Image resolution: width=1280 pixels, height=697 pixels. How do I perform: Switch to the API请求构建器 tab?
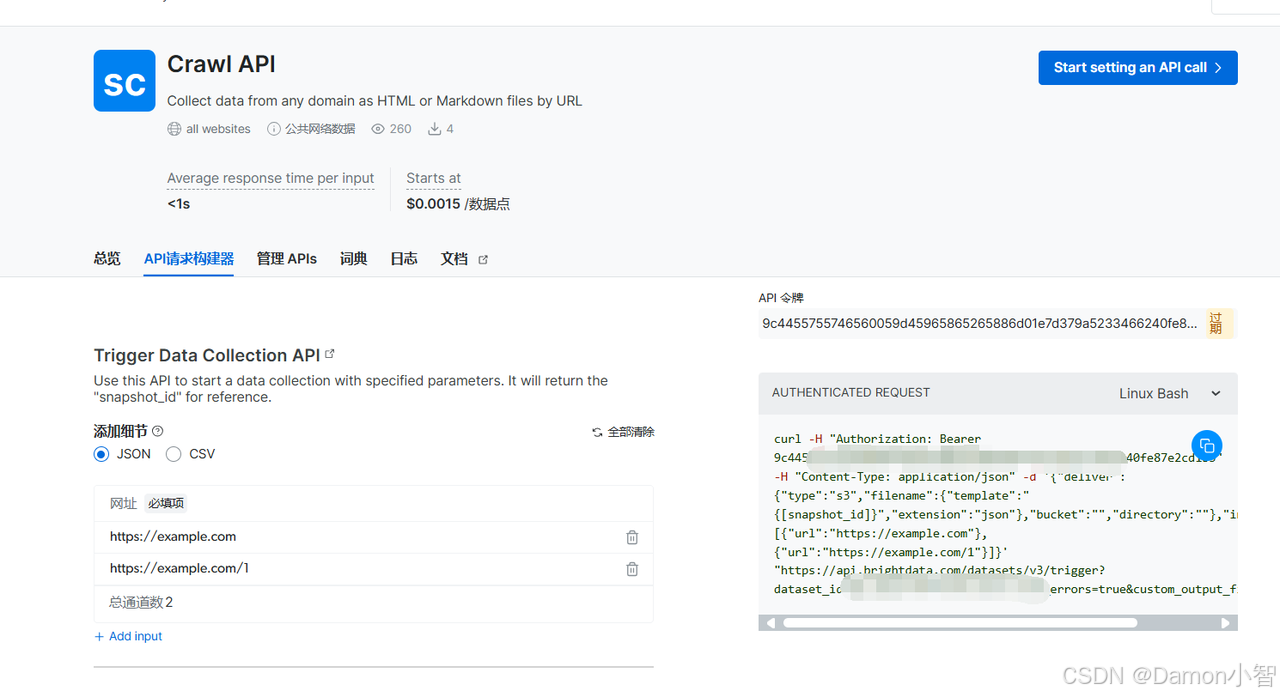(189, 258)
